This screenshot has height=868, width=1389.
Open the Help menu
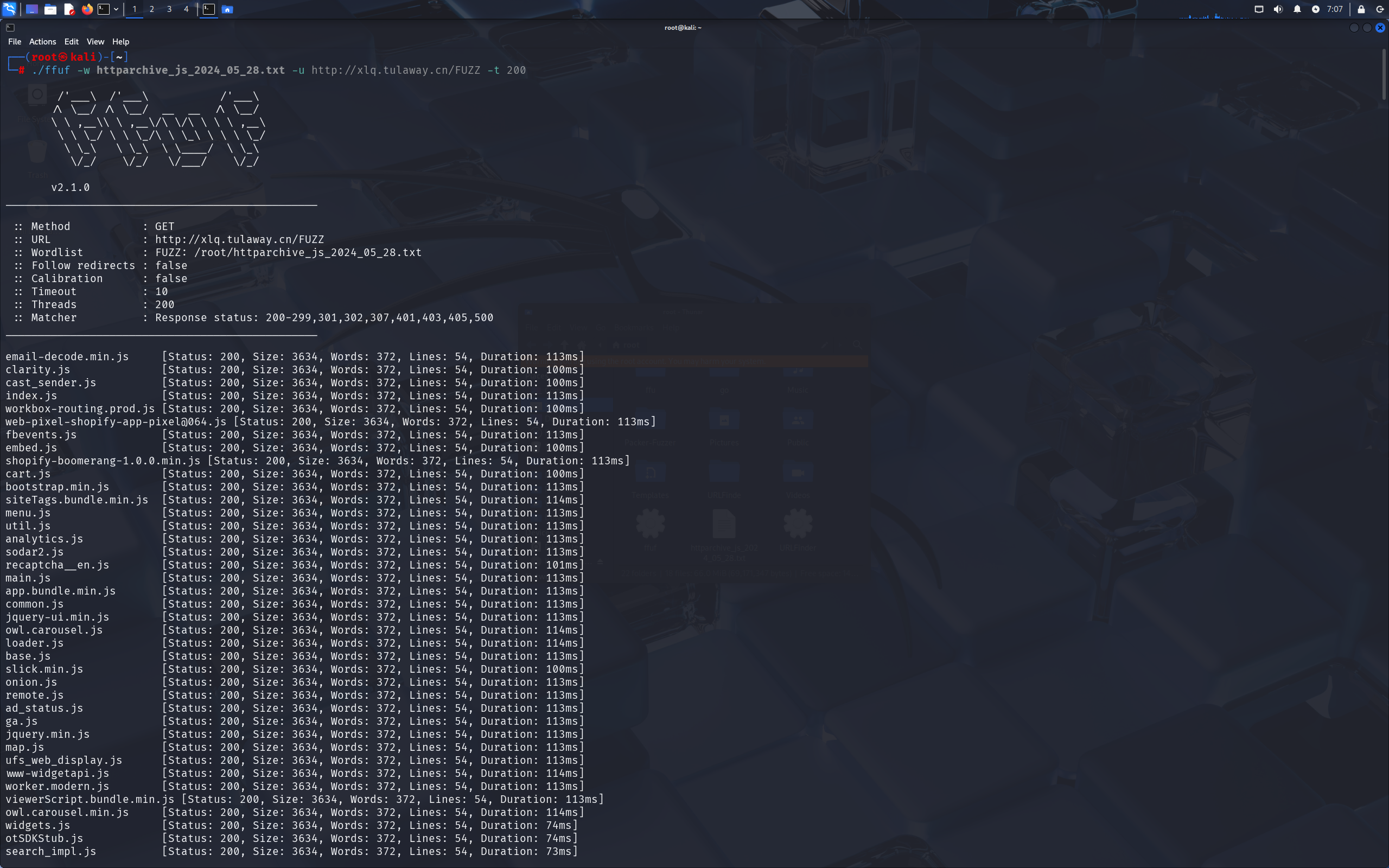[120, 42]
